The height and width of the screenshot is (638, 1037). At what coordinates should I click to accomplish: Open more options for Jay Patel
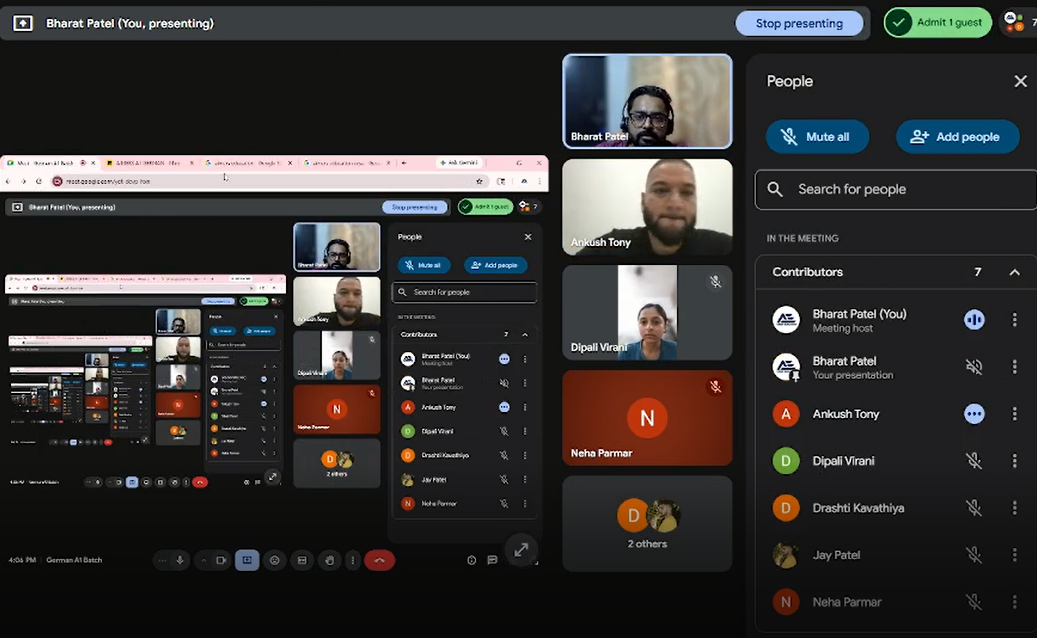tap(1015, 555)
